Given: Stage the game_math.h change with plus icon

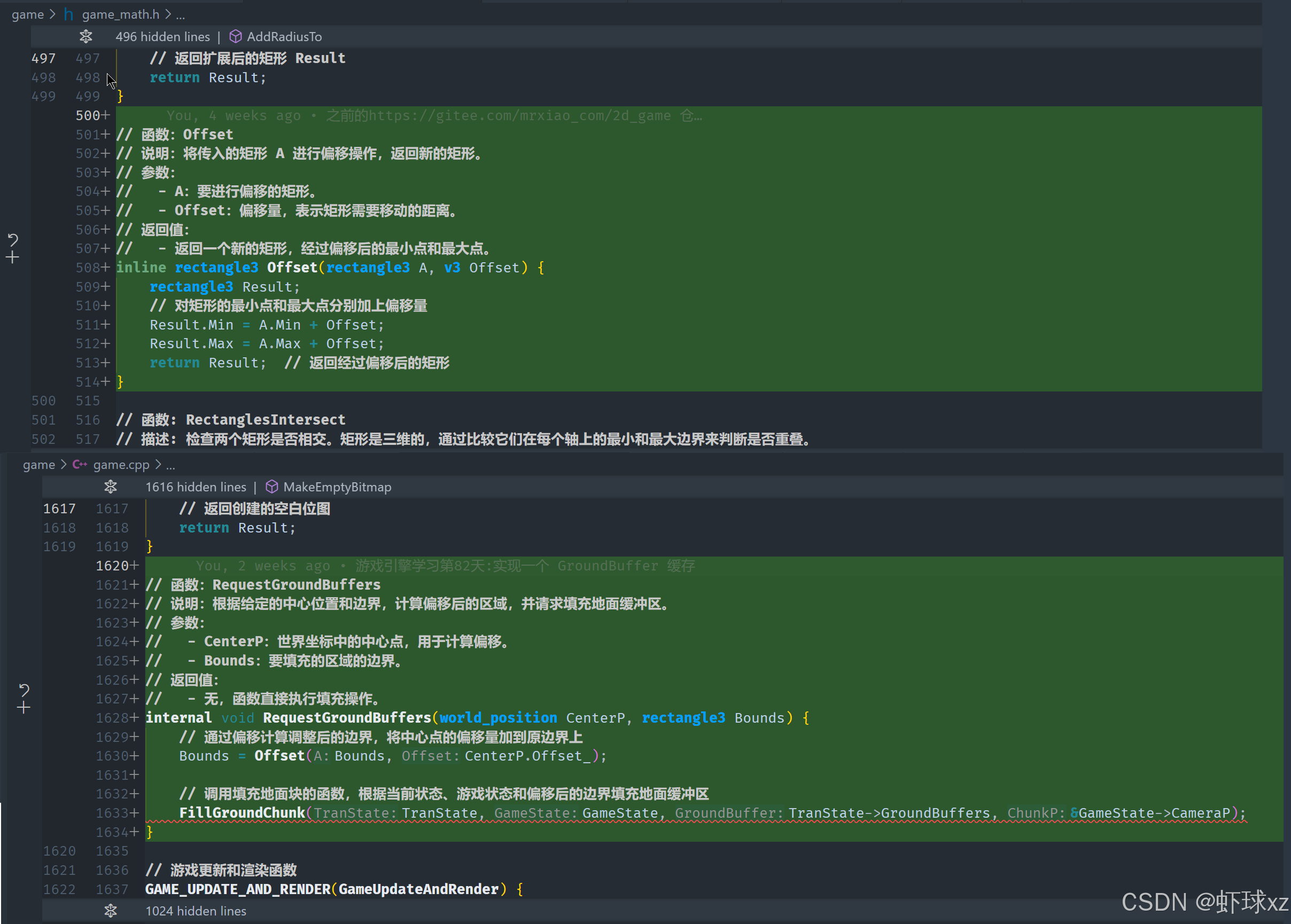Looking at the screenshot, I should pos(12,258).
